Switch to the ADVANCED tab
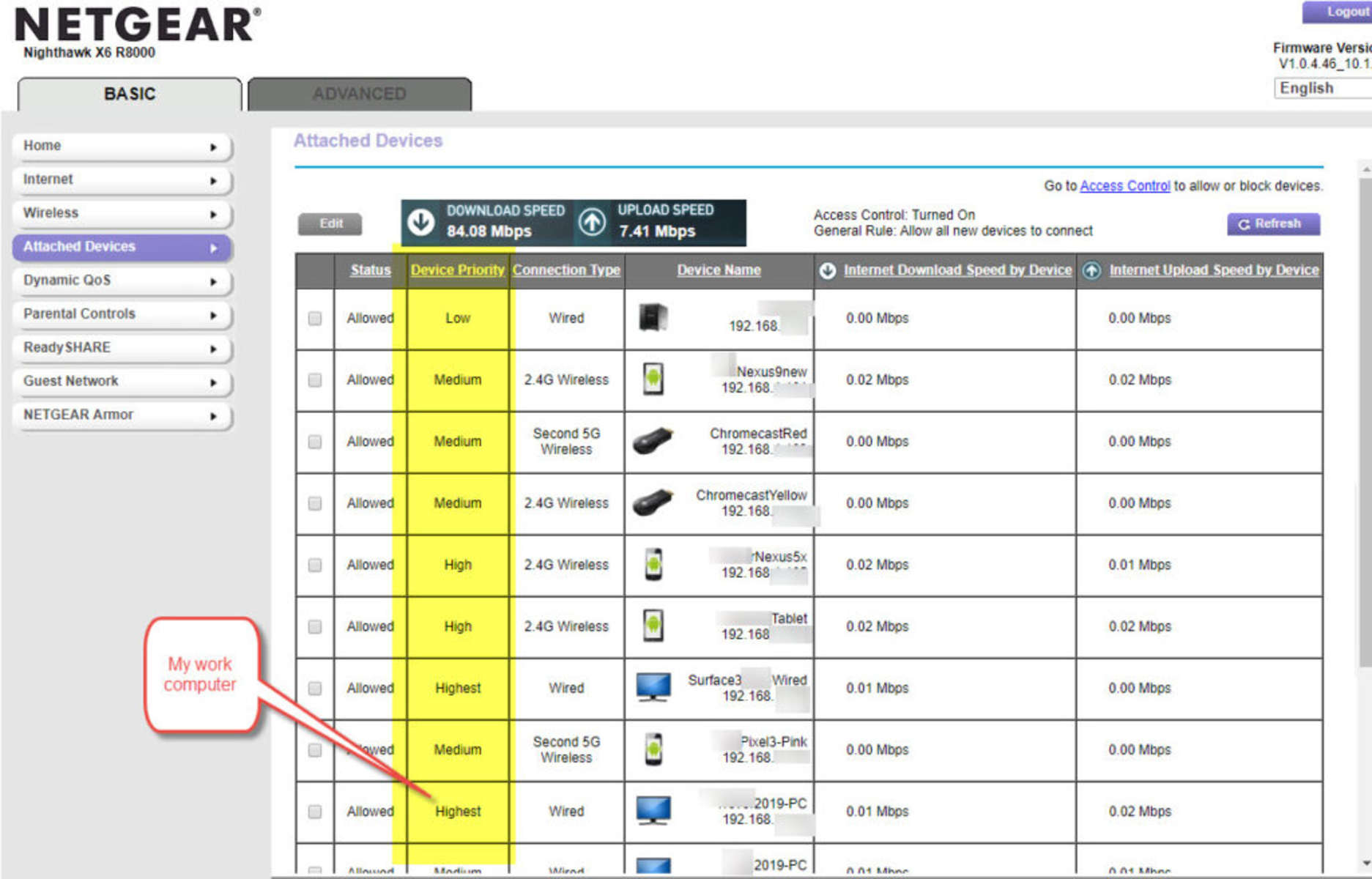Viewport: 1372px width, 879px height. pos(359,94)
